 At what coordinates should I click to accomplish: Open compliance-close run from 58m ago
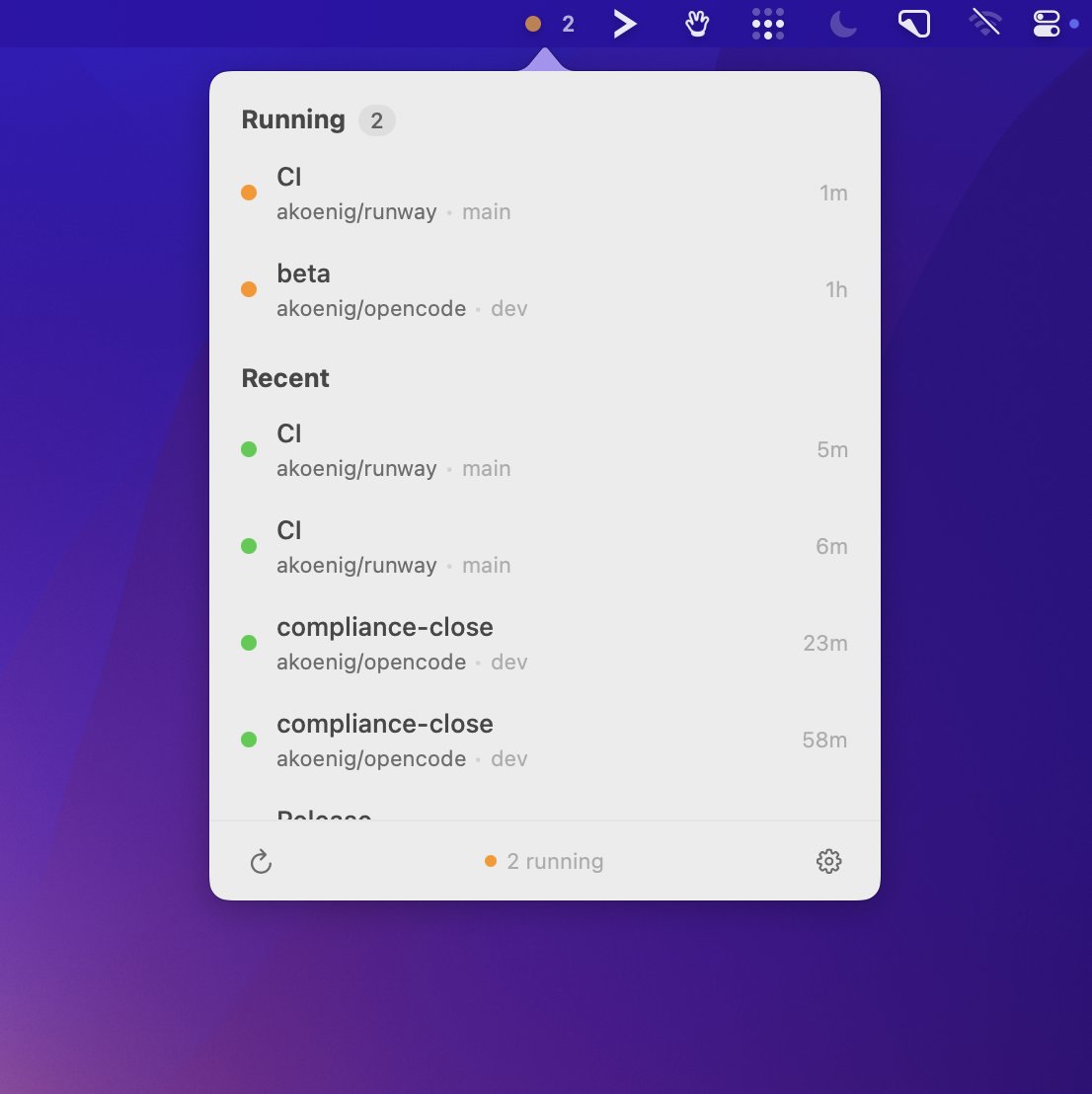click(x=544, y=741)
